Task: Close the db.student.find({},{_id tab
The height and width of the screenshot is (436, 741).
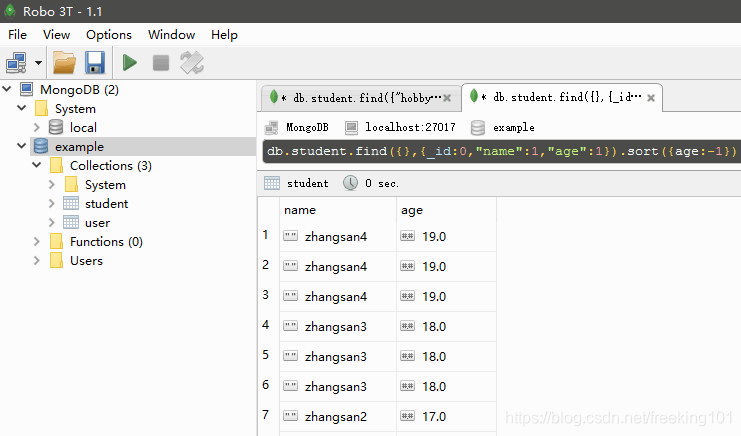Action: (651, 98)
